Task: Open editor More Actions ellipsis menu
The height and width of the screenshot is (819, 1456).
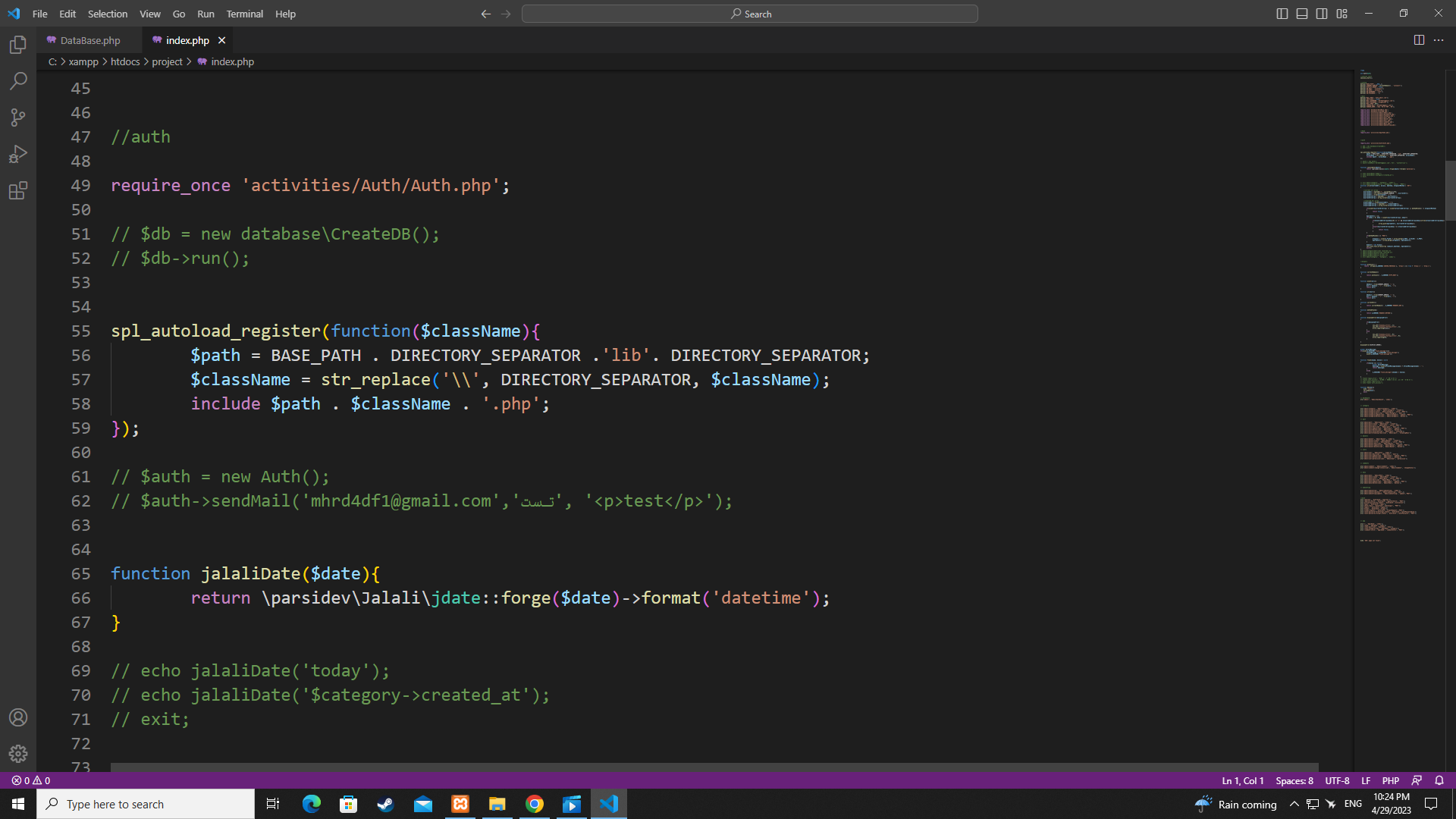Action: [x=1439, y=40]
